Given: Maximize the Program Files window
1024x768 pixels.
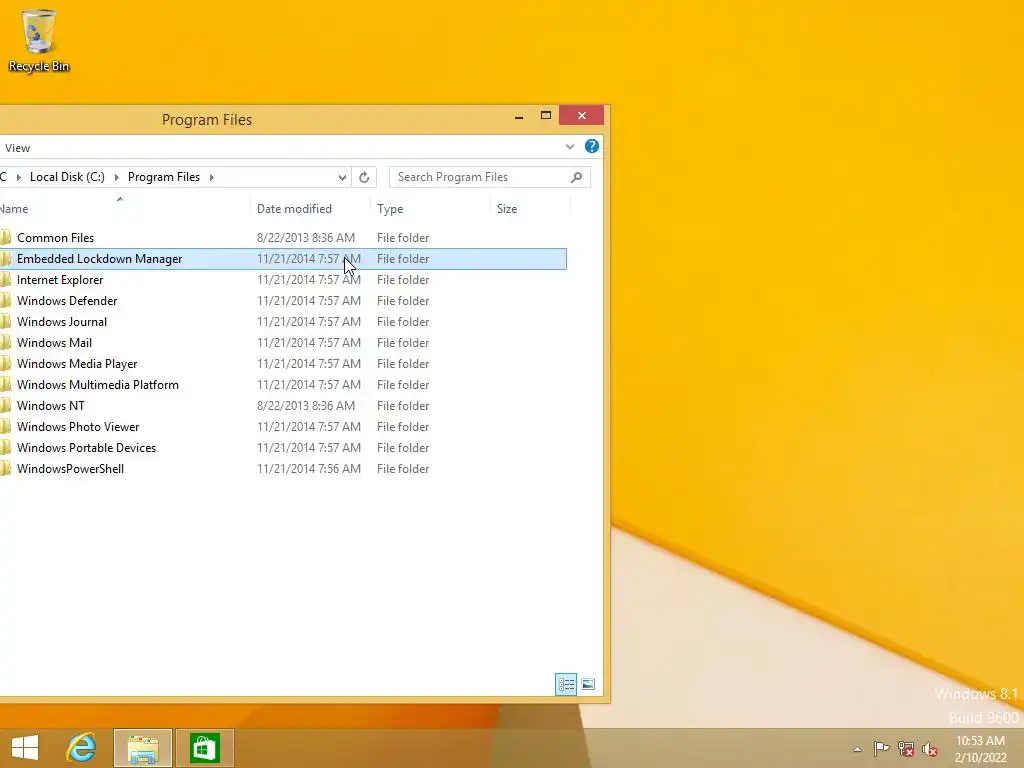Looking at the screenshot, I should pos(546,116).
